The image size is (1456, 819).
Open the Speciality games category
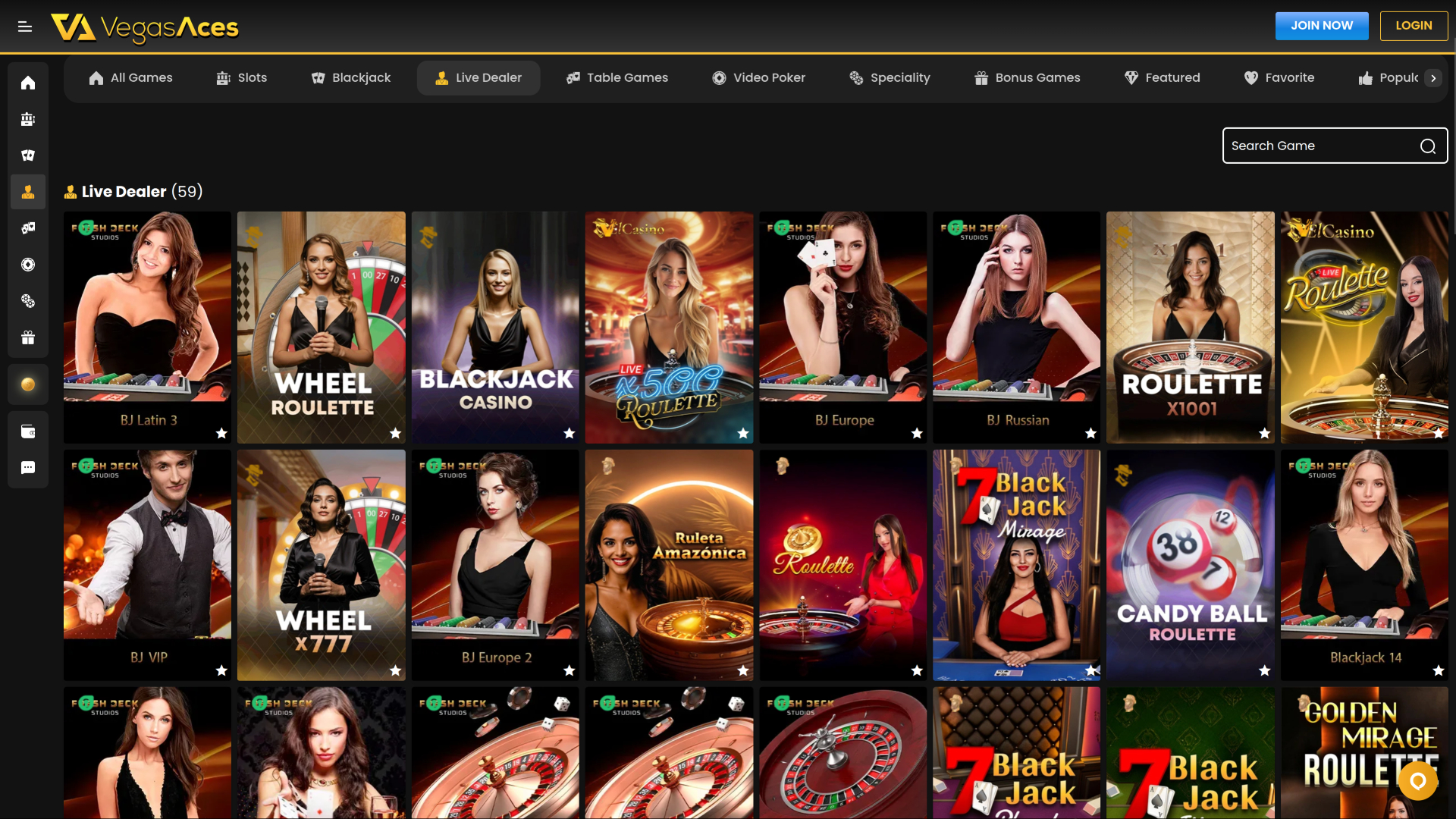(890, 77)
